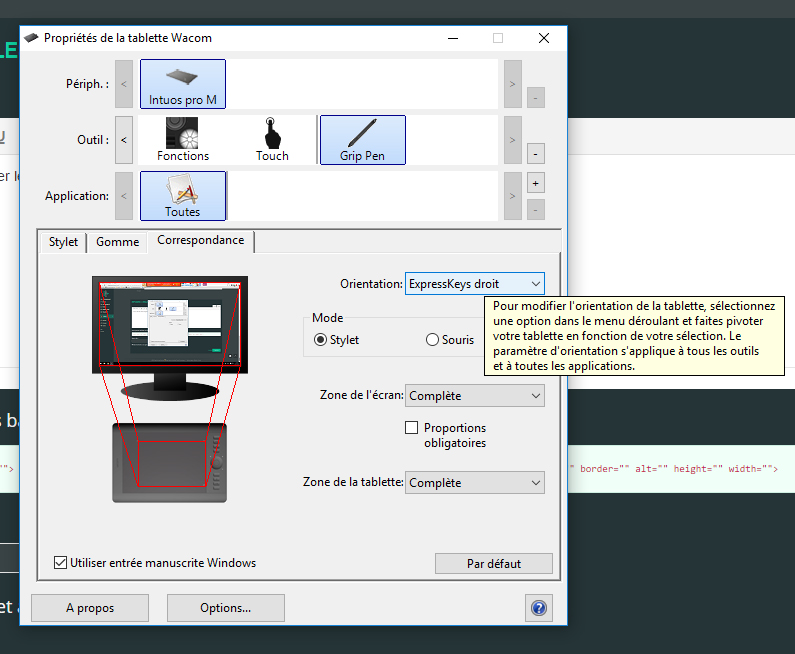795x654 pixels.
Task: Add an application with the plus button
Action: pyautogui.click(x=536, y=184)
